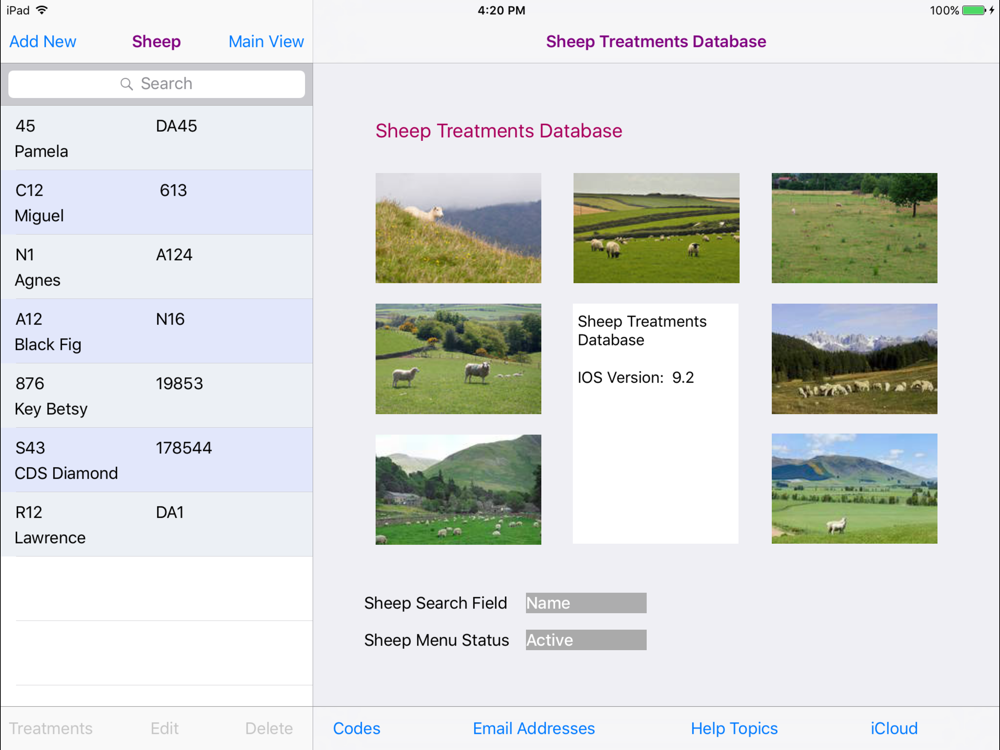The width and height of the screenshot is (1000, 750).
Task: Show Help Topics
Action: [x=734, y=728]
